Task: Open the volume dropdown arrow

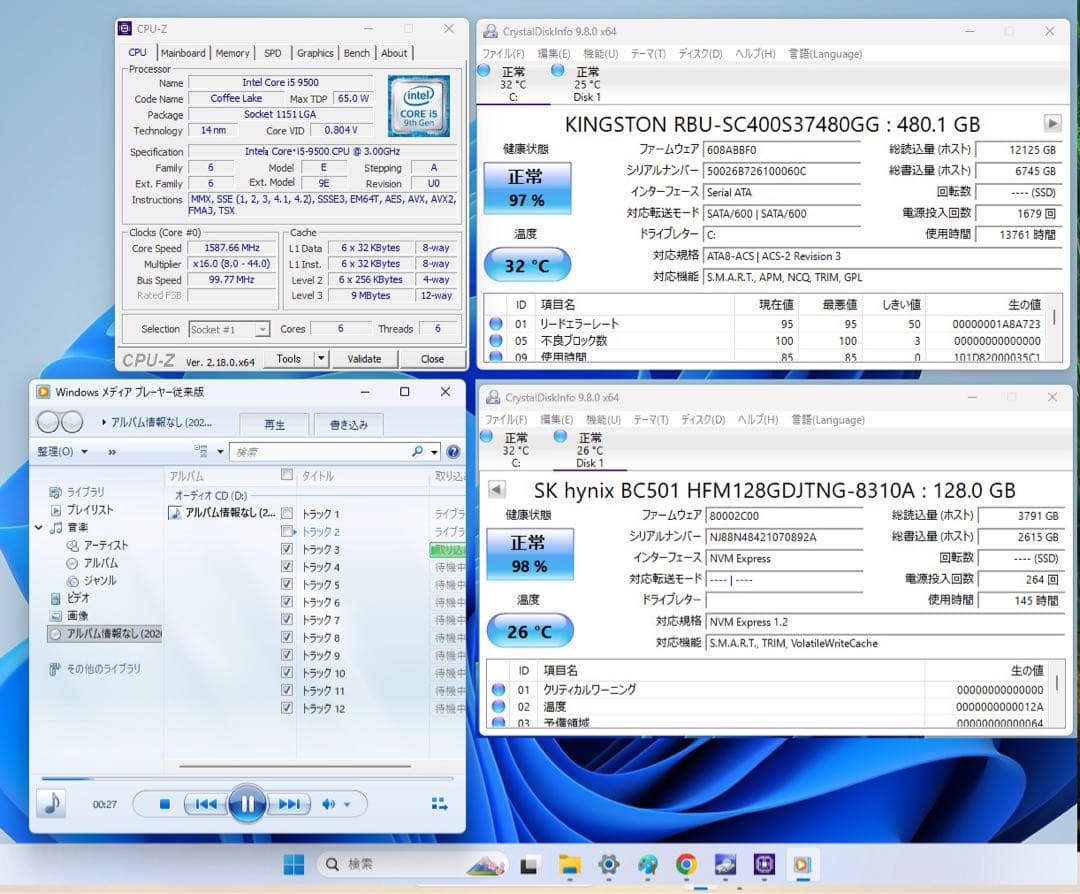Action: pyautogui.click(x=346, y=804)
